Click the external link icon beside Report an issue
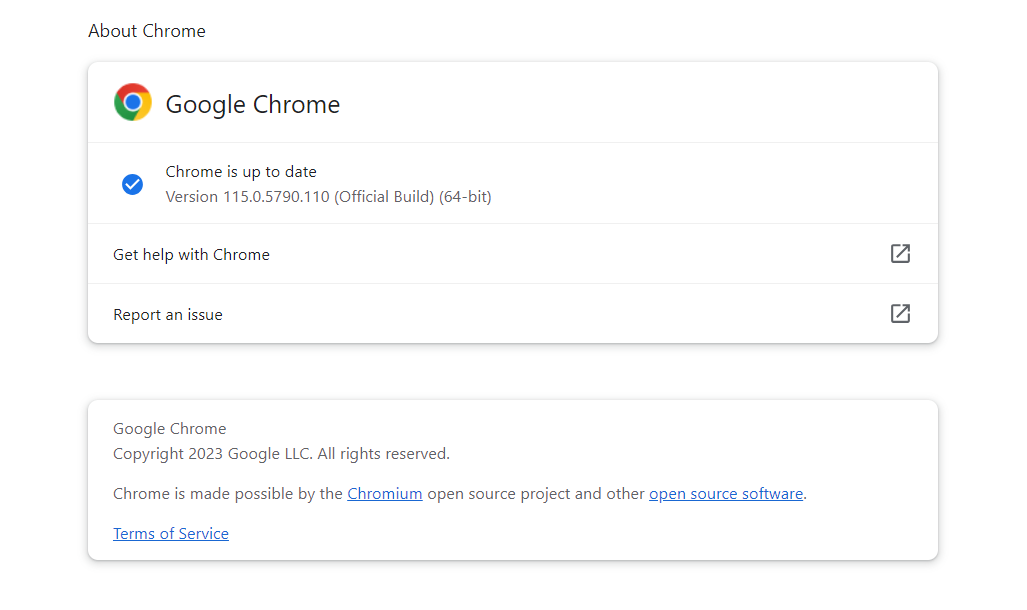1027x610 pixels. 900,313
